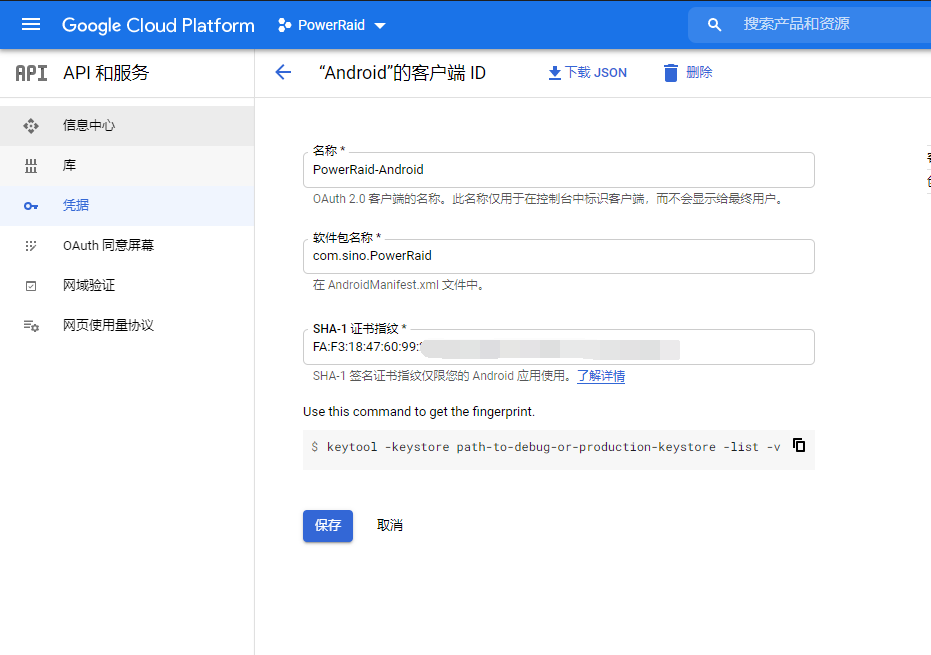Click the OAuth 2.0 客户端的名称 helper text
This screenshot has width=931, height=655.
pyautogui.click(x=547, y=199)
